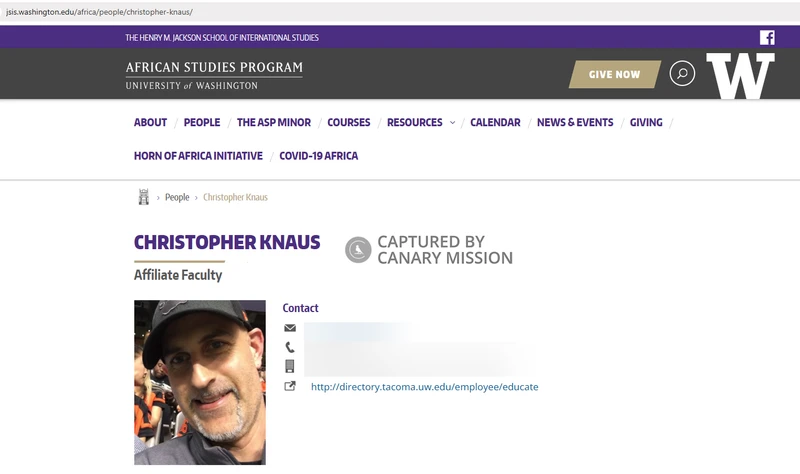Open the About menu item

point(151,122)
